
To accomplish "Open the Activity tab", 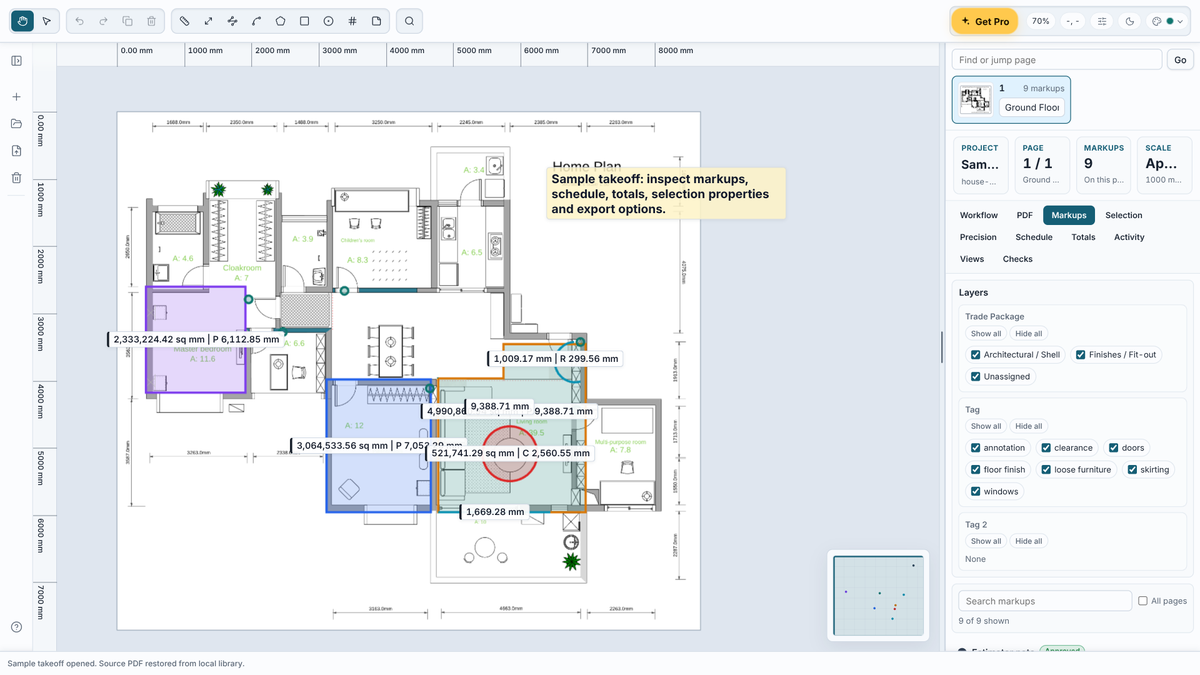I will pos(1129,237).
